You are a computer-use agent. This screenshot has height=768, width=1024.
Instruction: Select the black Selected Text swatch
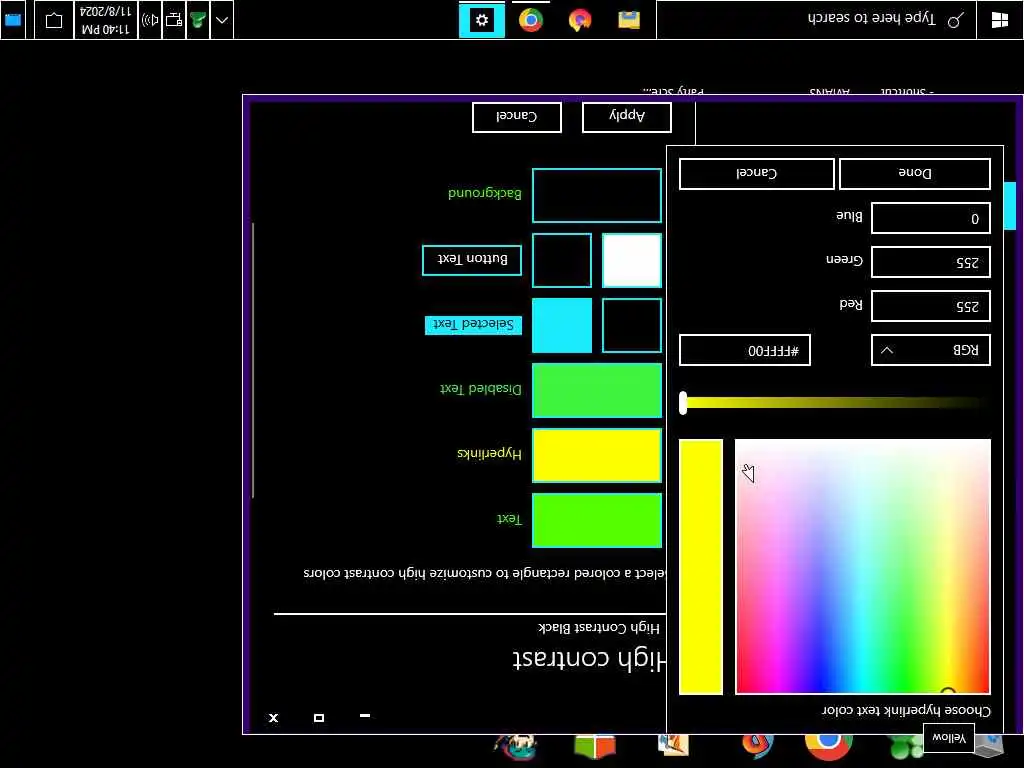(x=632, y=325)
